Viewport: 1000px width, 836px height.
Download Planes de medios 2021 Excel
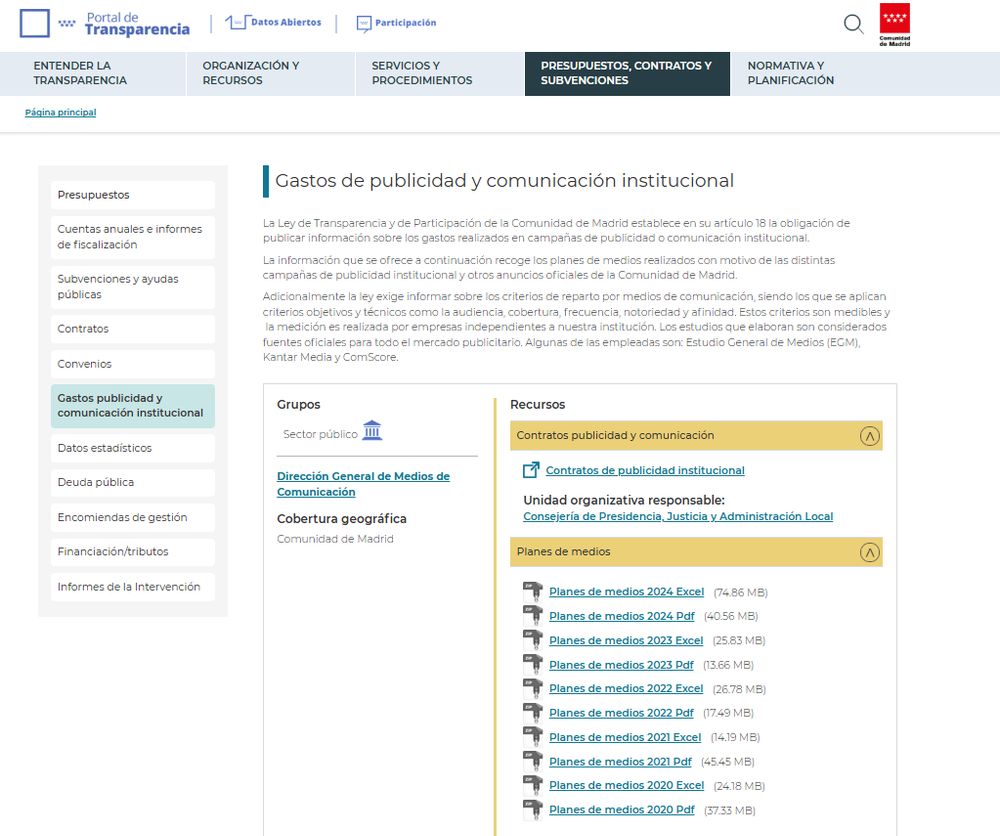[625, 737]
